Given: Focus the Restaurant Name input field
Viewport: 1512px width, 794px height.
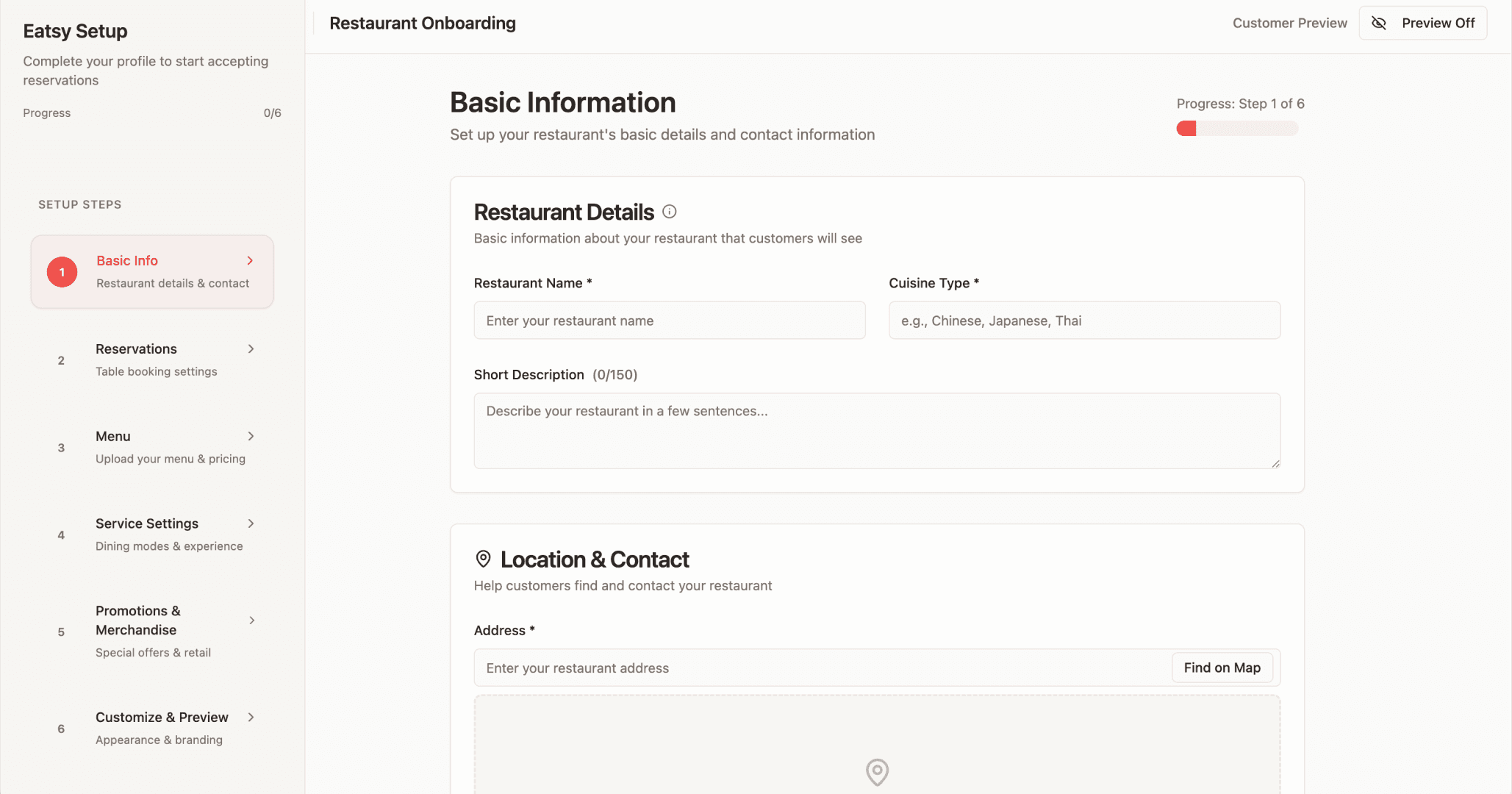Looking at the screenshot, I should (x=669, y=321).
